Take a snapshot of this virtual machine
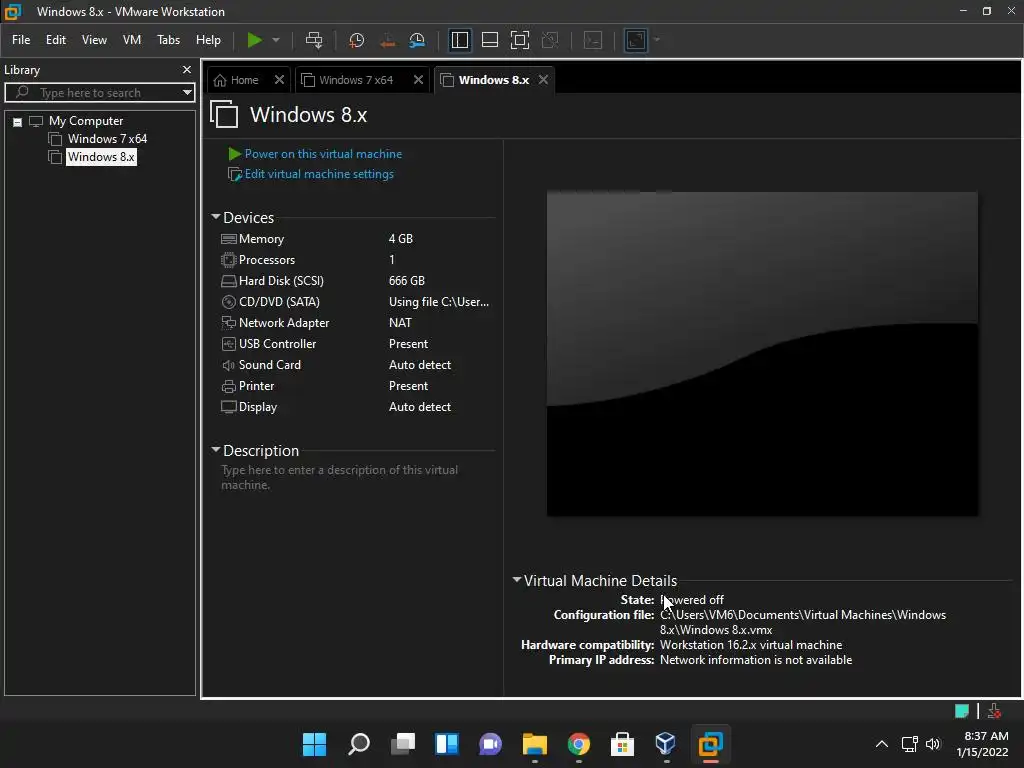 tap(357, 40)
